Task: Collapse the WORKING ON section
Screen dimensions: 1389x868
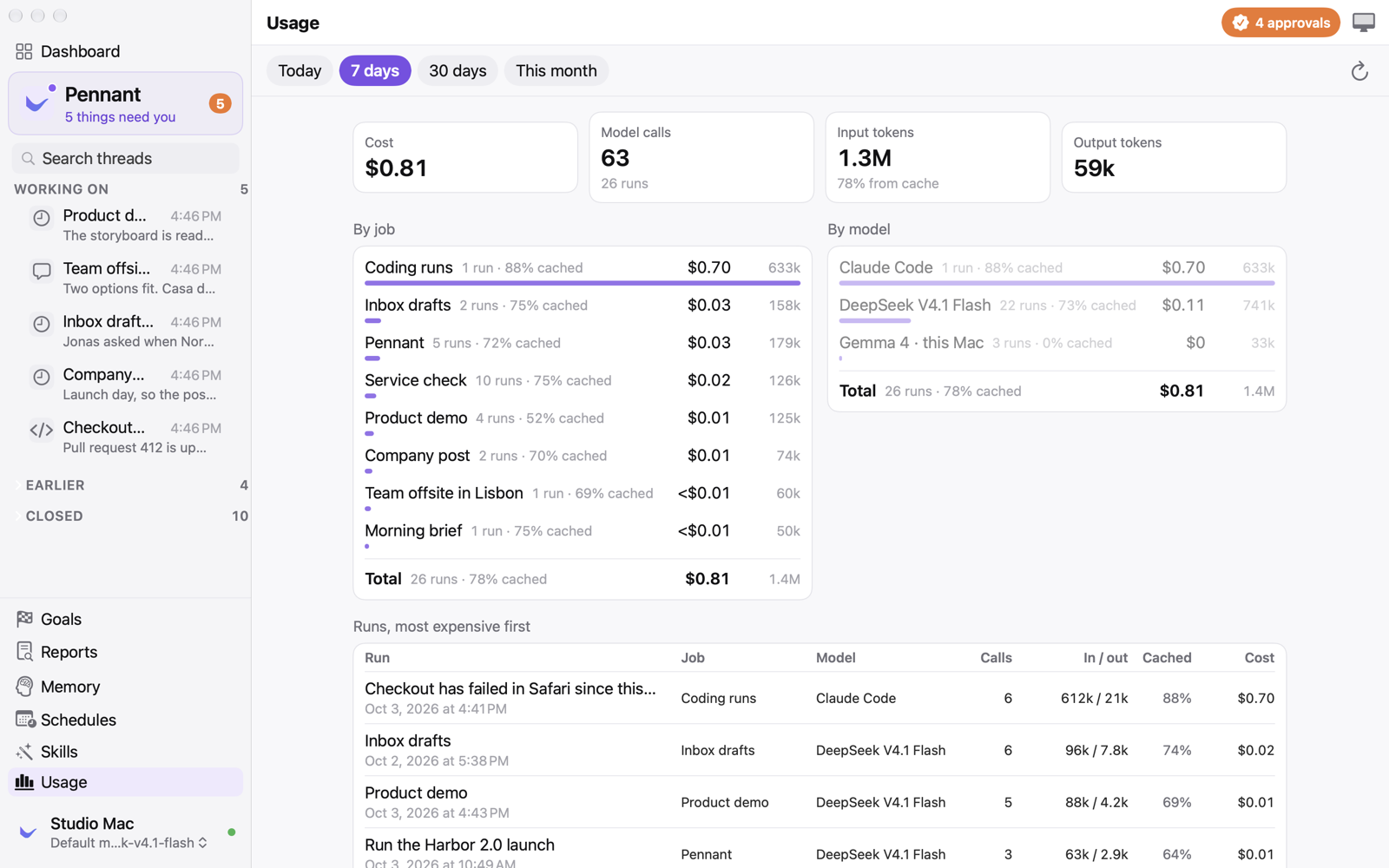Action: coord(61,189)
